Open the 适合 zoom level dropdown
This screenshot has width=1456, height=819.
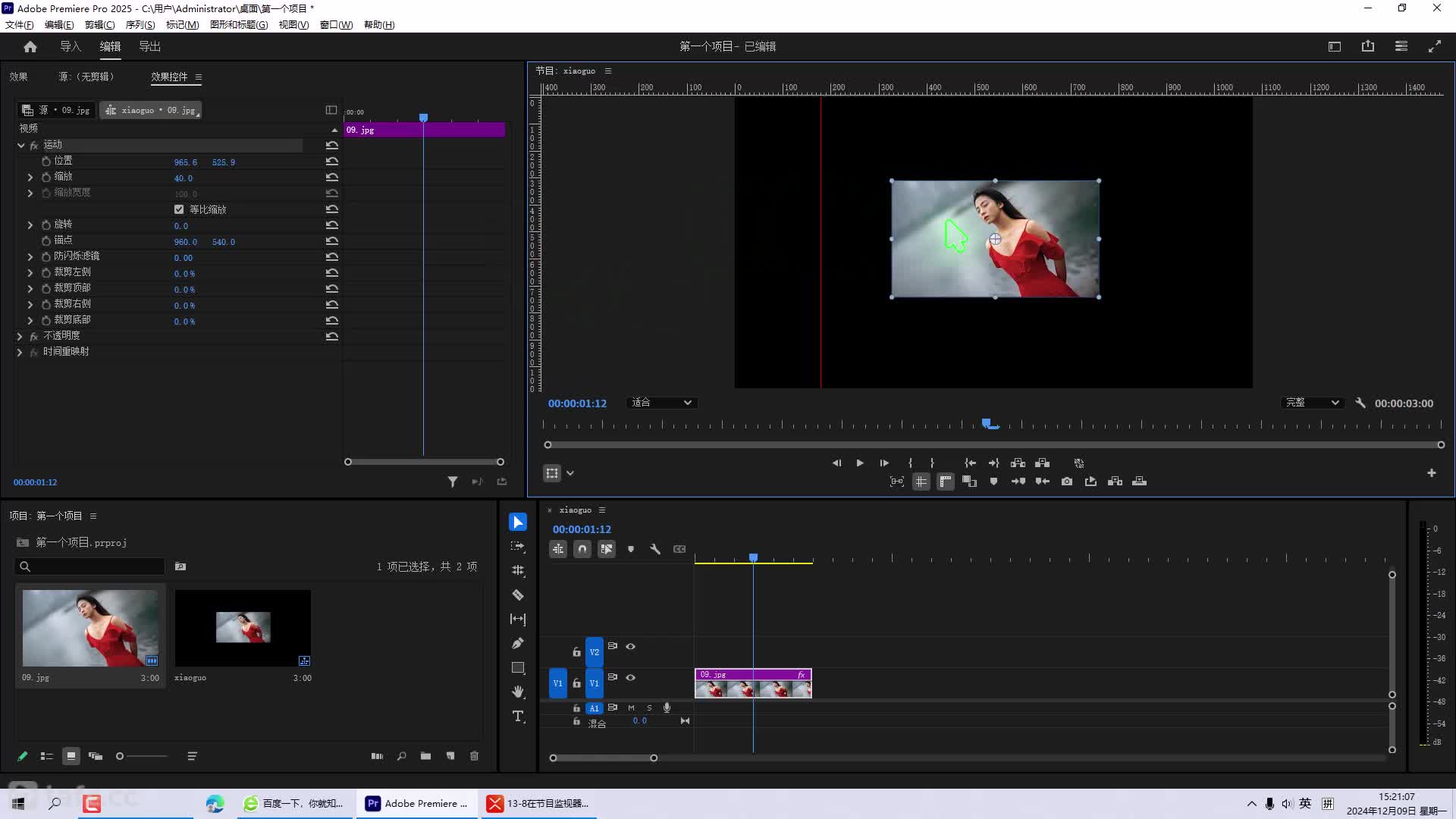[662, 403]
